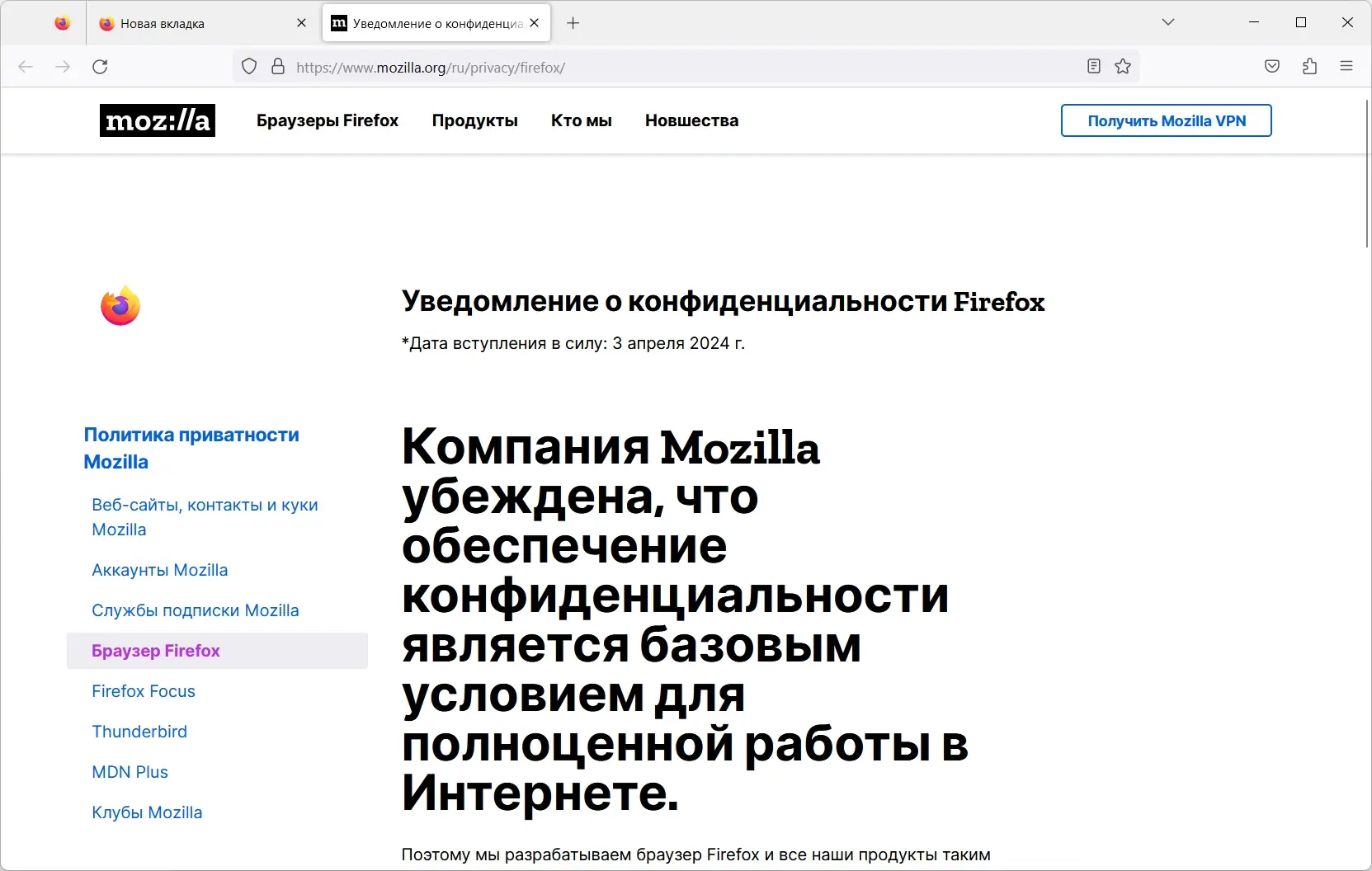Open tracking protection shield icon
Viewport: 1372px width, 871px height.
click(249, 67)
